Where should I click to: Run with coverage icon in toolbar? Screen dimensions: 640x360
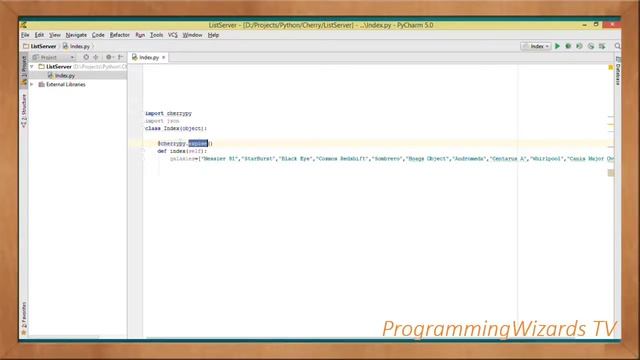click(x=579, y=46)
